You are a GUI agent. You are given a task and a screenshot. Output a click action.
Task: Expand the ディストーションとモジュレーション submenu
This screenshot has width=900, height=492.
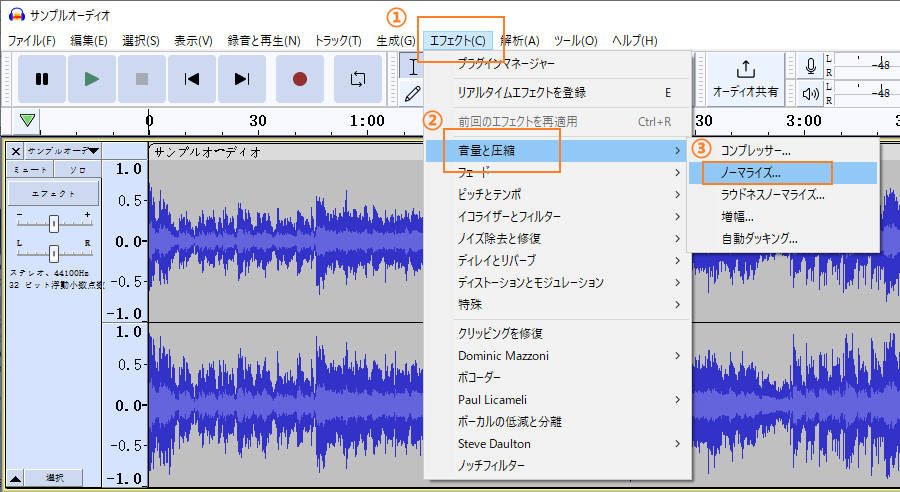coord(557,282)
